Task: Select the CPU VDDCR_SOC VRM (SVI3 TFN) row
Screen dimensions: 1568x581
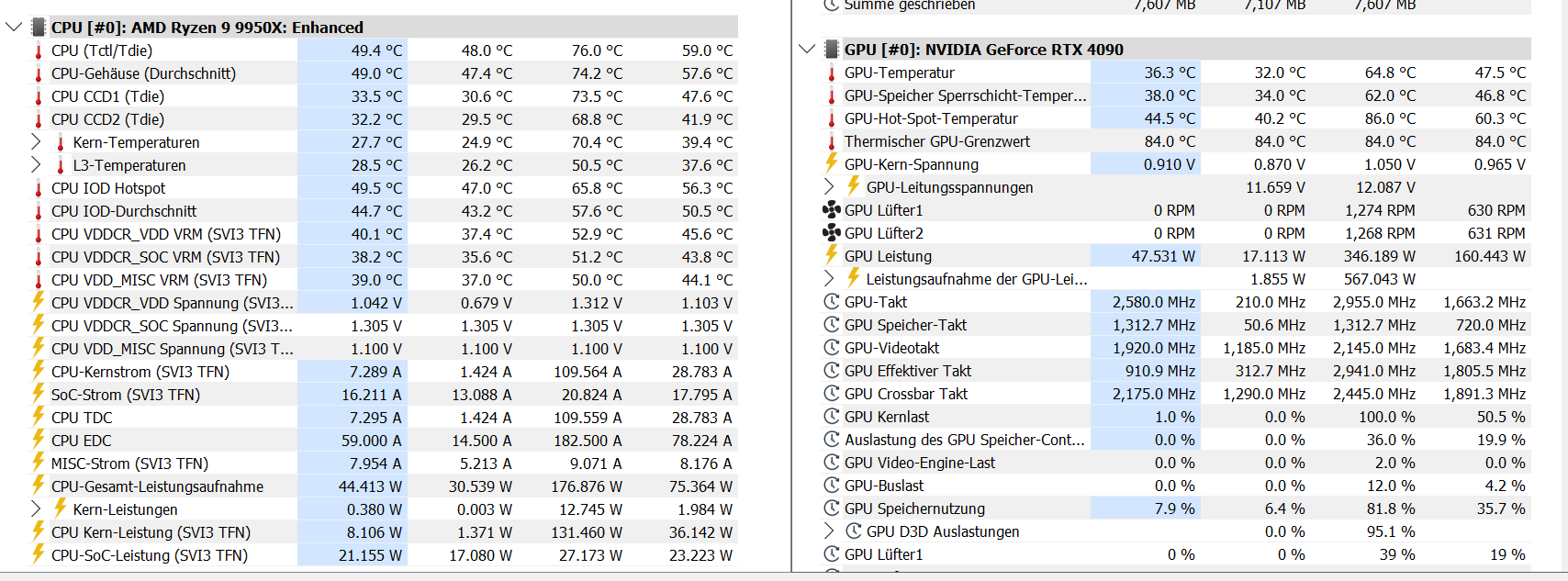Action: (x=384, y=257)
